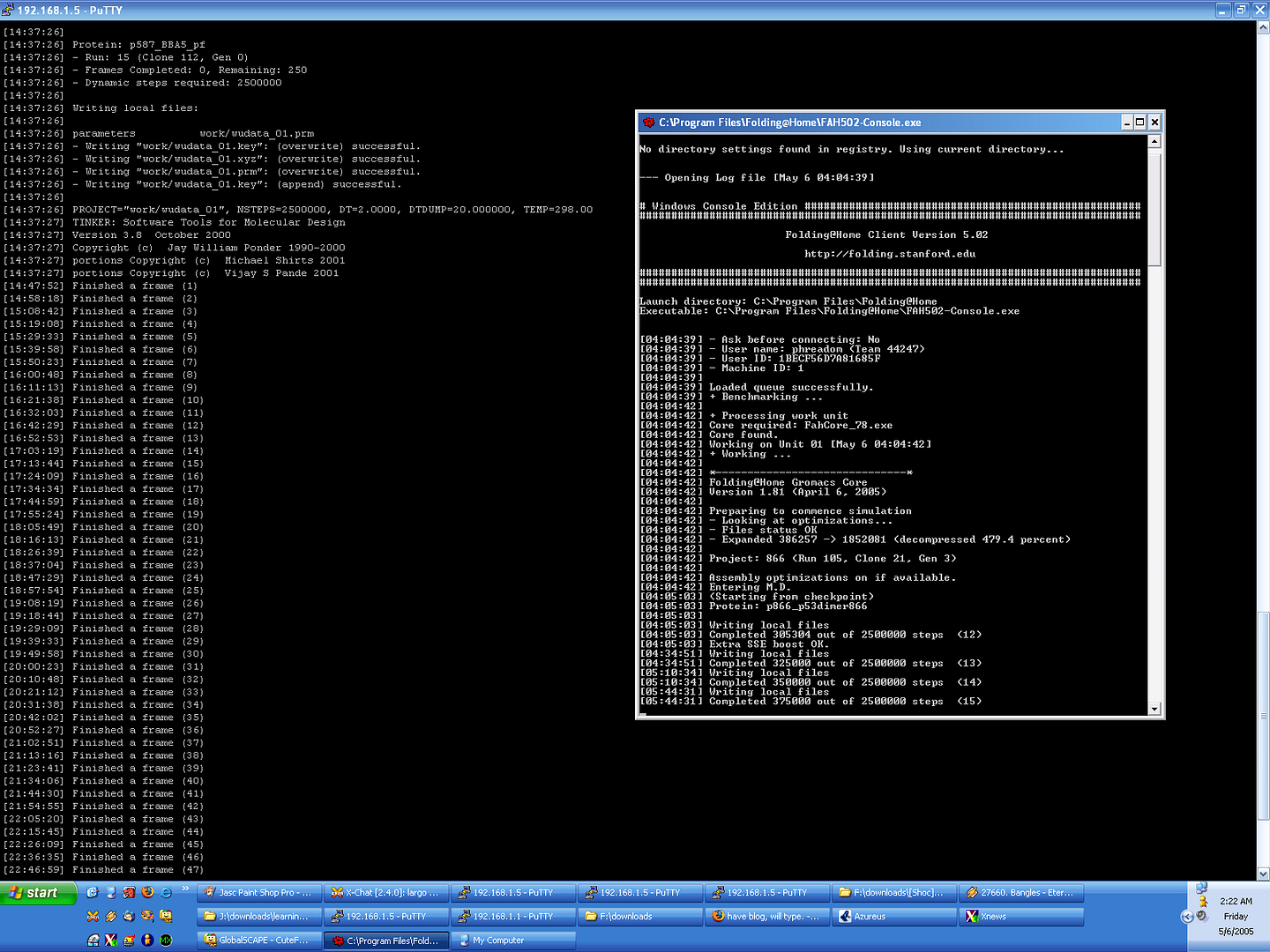Click Folding@Home console scrollbar down arrow
Screen dimensions: 1270x952
[x=1154, y=709]
